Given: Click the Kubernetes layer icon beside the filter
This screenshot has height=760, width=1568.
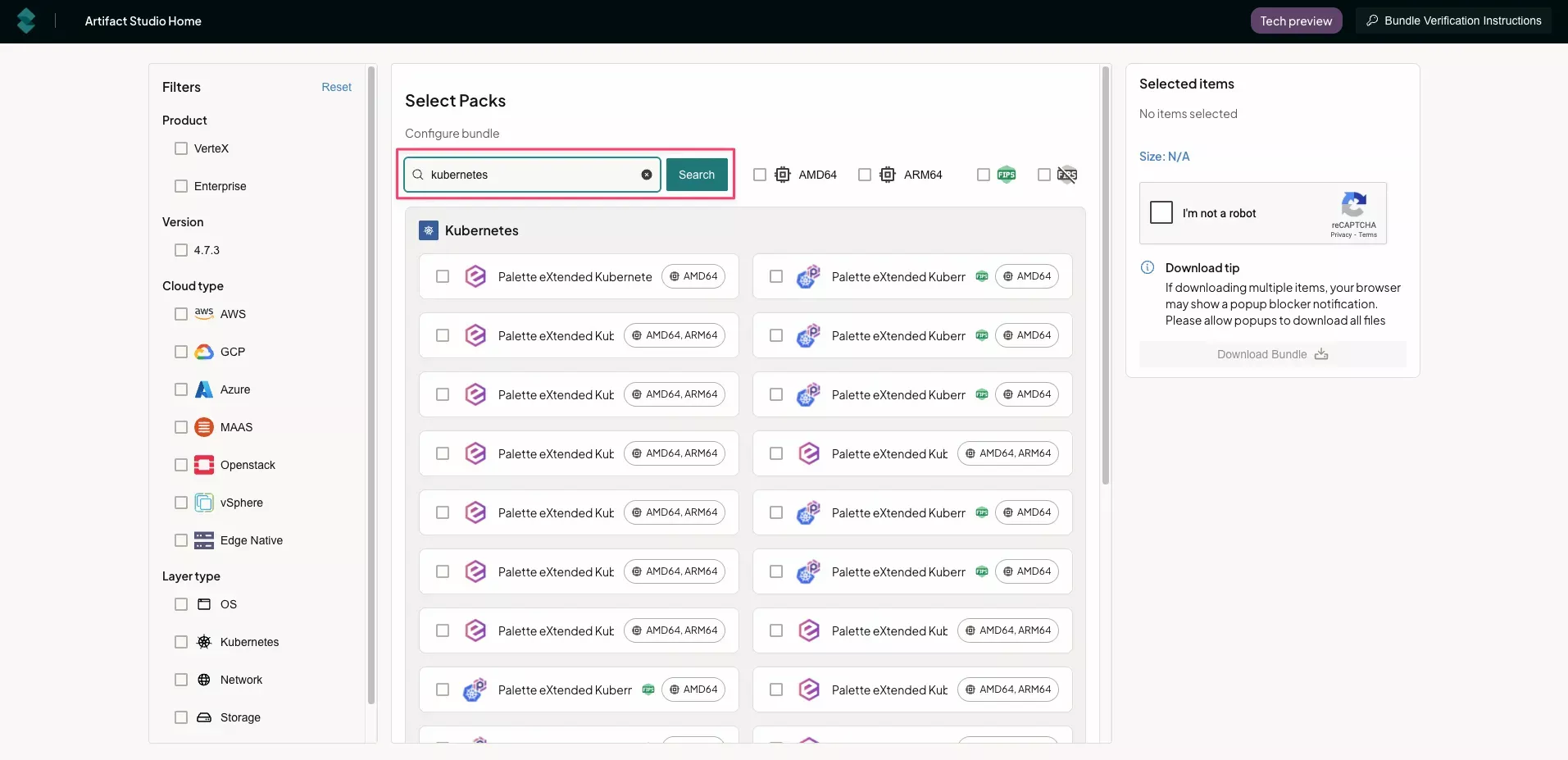Looking at the screenshot, I should [x=204, y=642].
